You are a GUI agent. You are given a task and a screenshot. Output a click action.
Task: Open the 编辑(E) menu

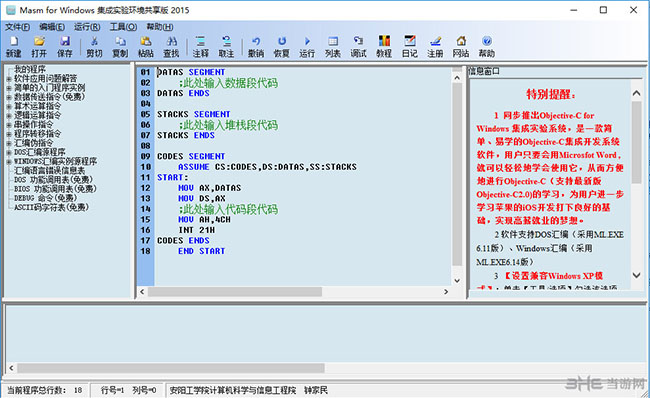52,27
